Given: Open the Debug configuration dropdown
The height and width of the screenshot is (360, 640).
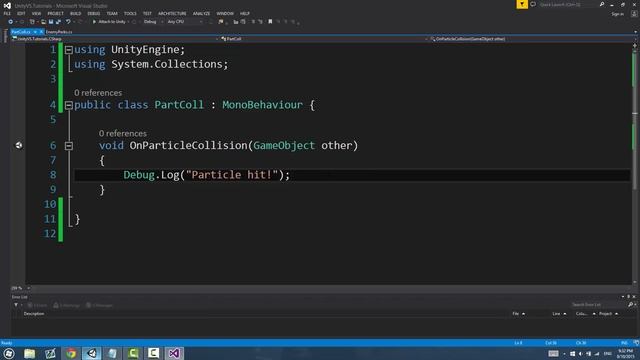Looking at the screenshot, I should [x=153, y=22].
